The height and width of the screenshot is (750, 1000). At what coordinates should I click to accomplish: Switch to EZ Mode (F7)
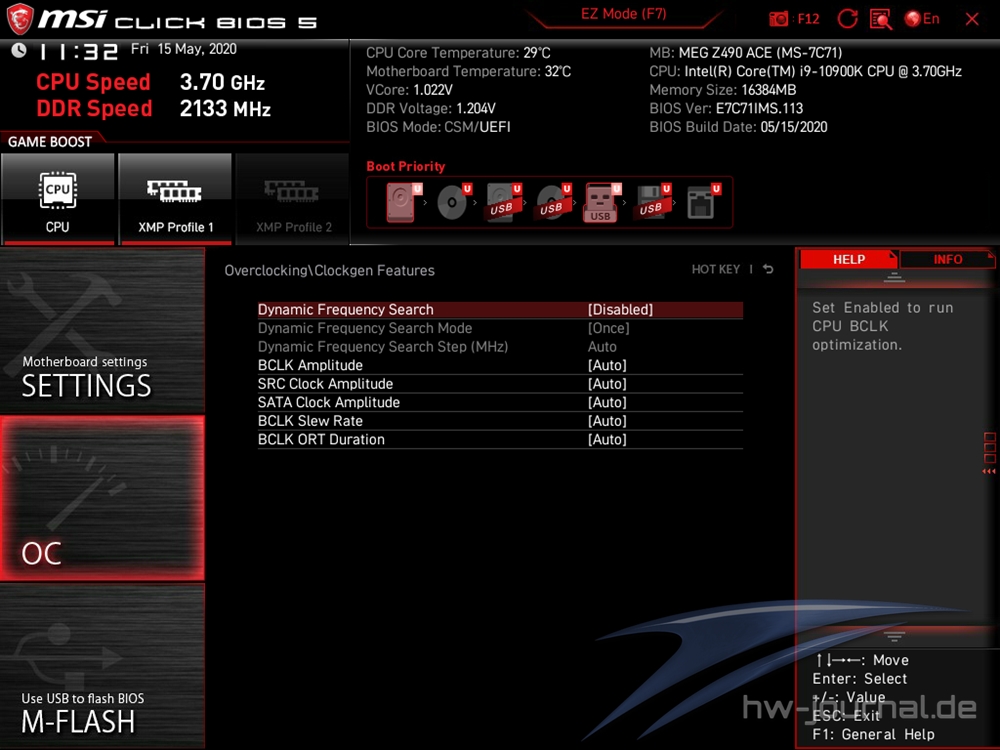tap(623, 14)
